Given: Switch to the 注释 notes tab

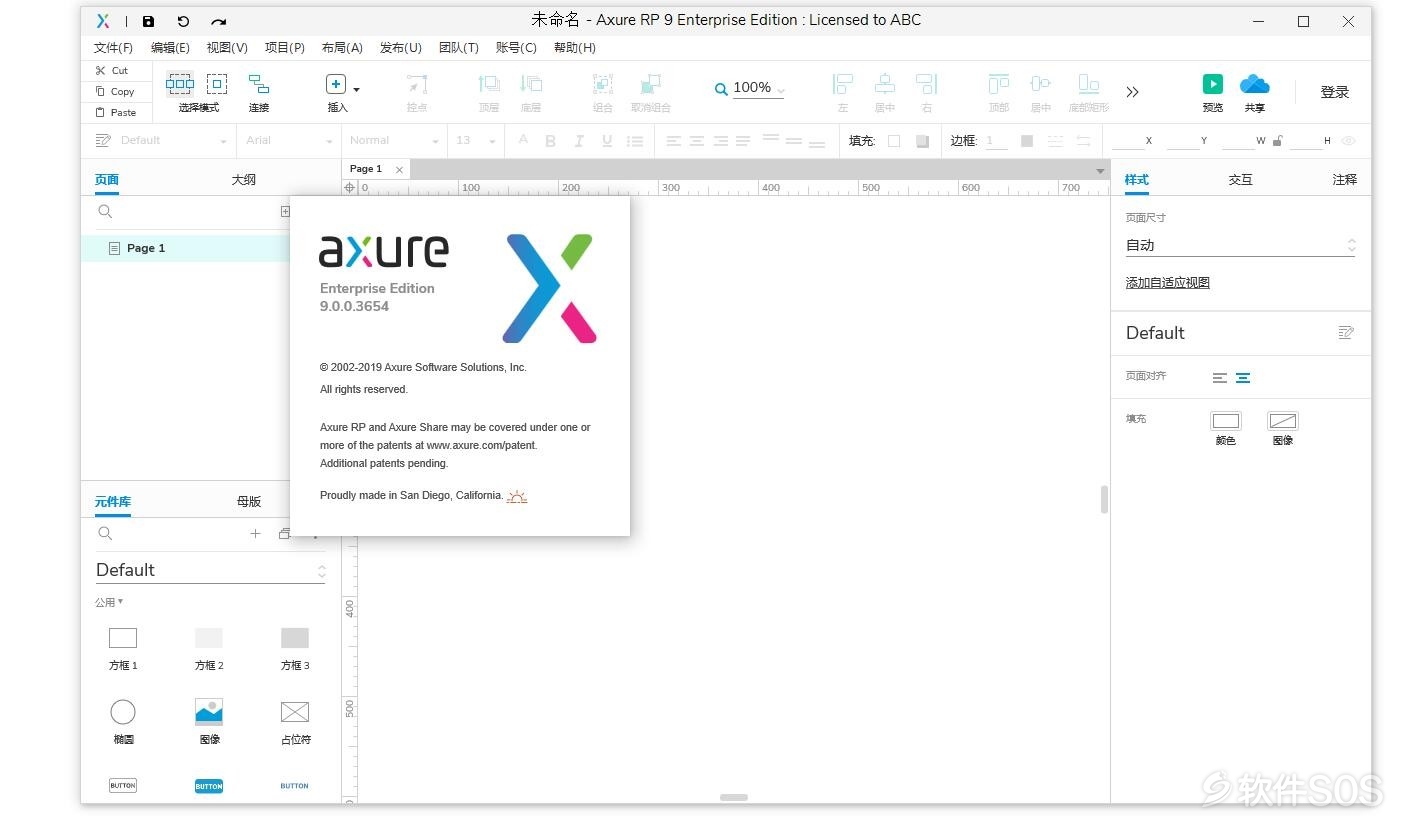Looking at the screenshot, I should 1345,180.
